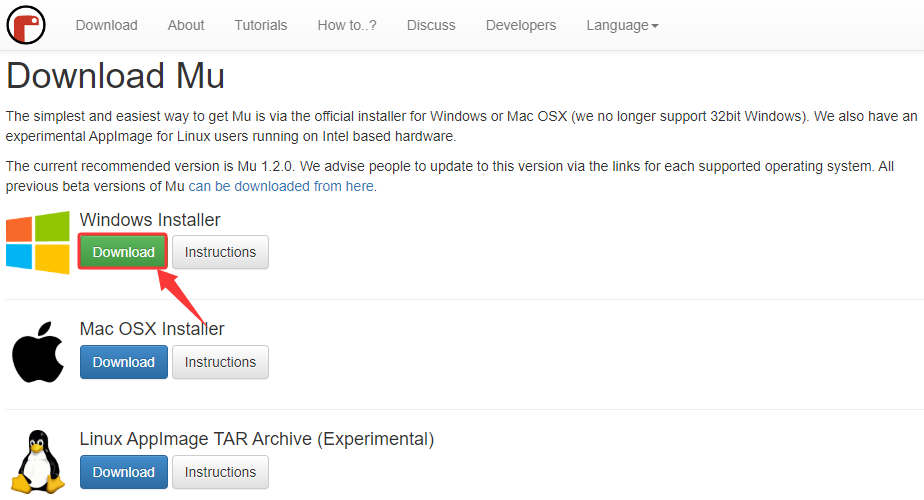
Task: Open the About page
Action: coord(186,25)
